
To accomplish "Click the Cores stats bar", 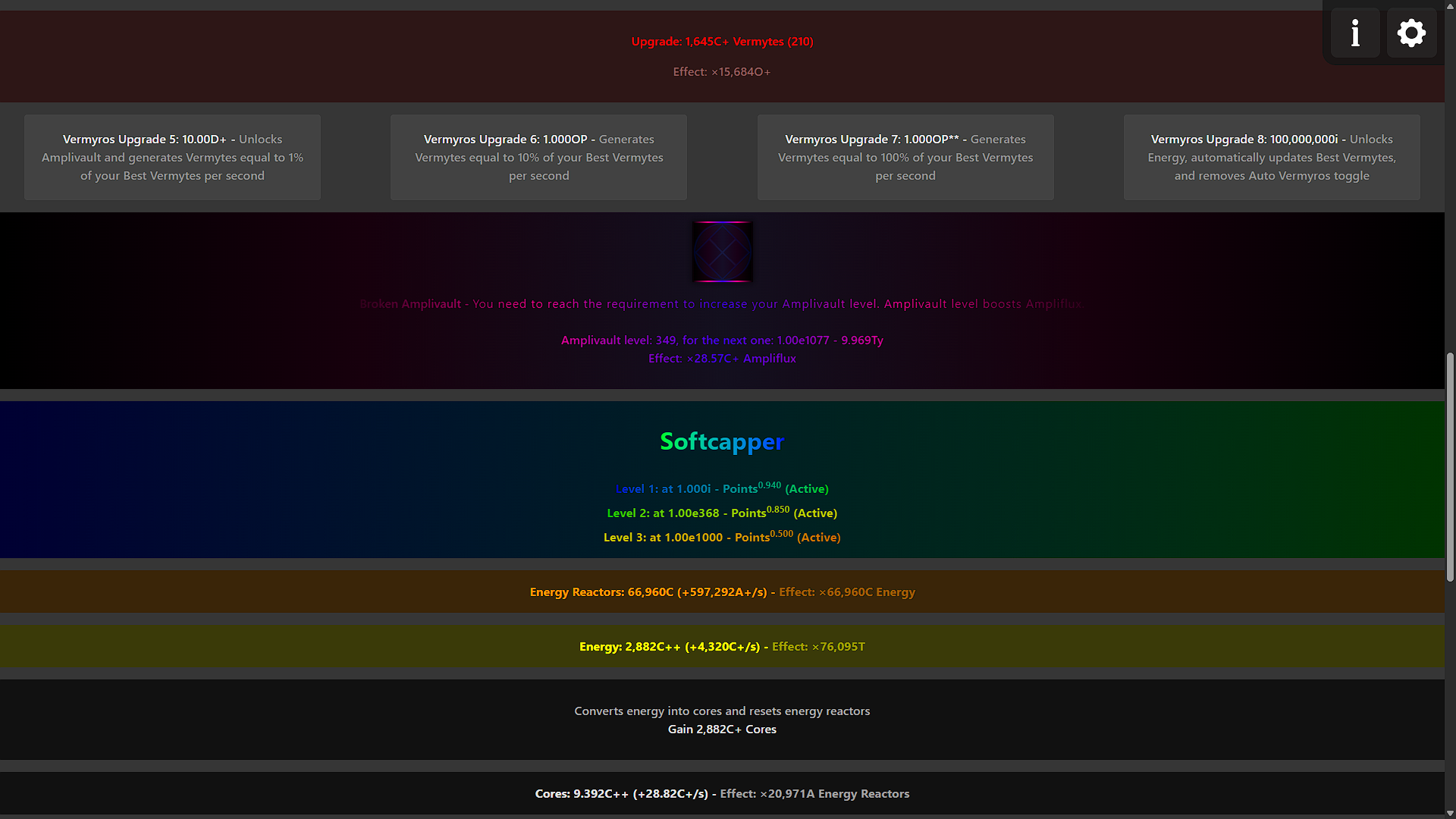I will click(x=722, y=794).
